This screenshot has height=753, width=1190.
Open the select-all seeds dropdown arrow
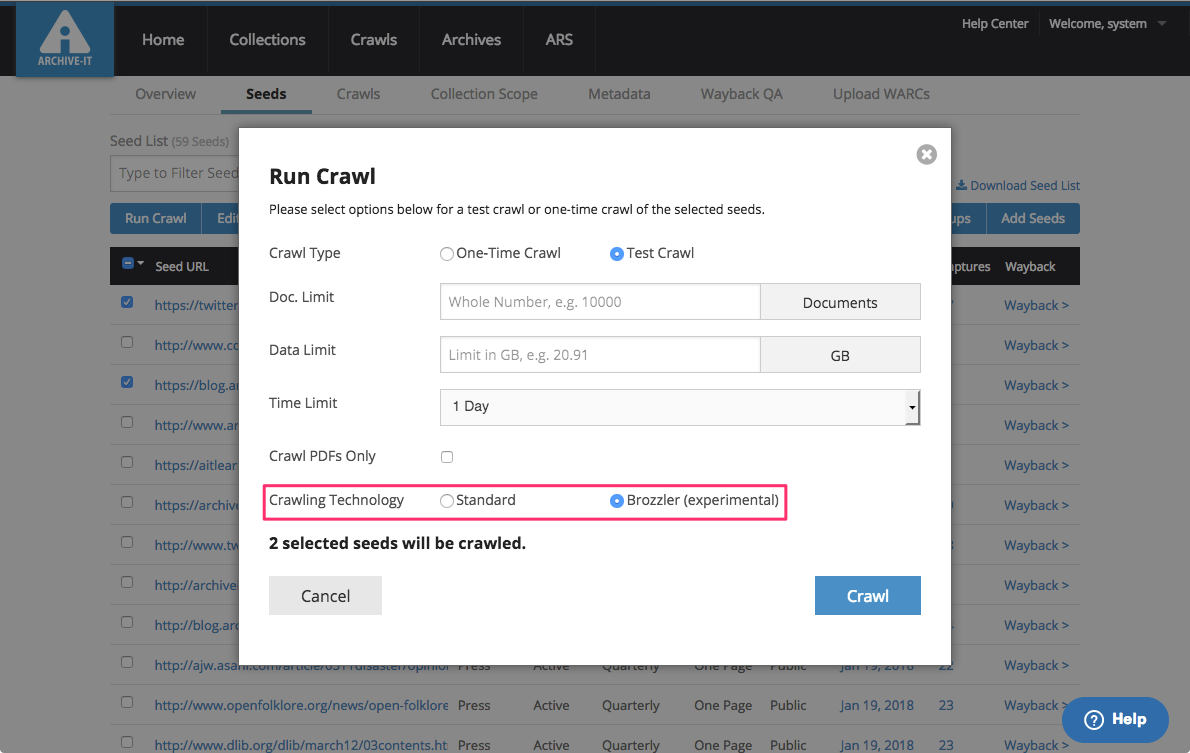[141, 265]
